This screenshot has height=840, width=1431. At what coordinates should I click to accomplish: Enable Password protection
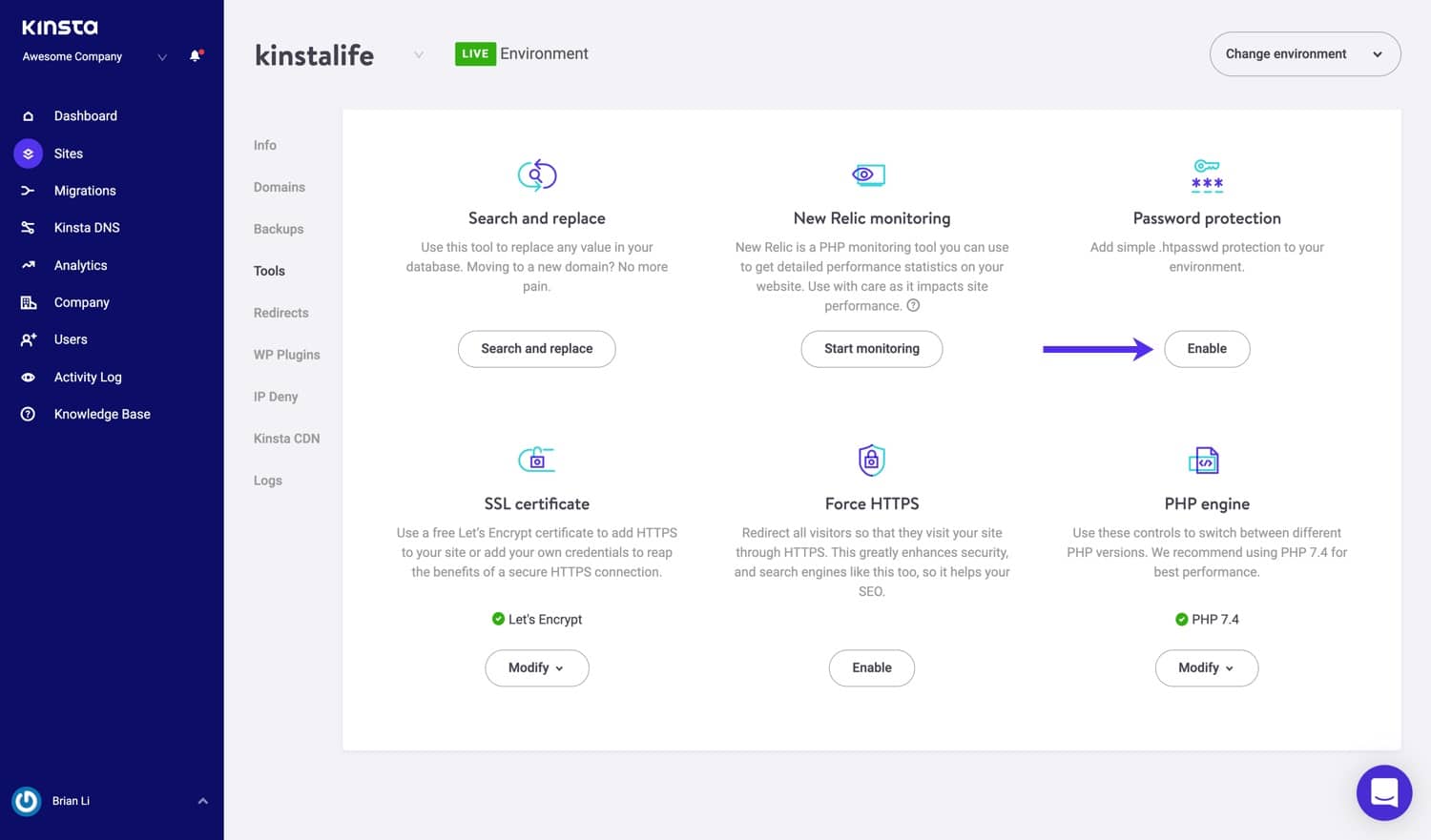coord(1206,348)
